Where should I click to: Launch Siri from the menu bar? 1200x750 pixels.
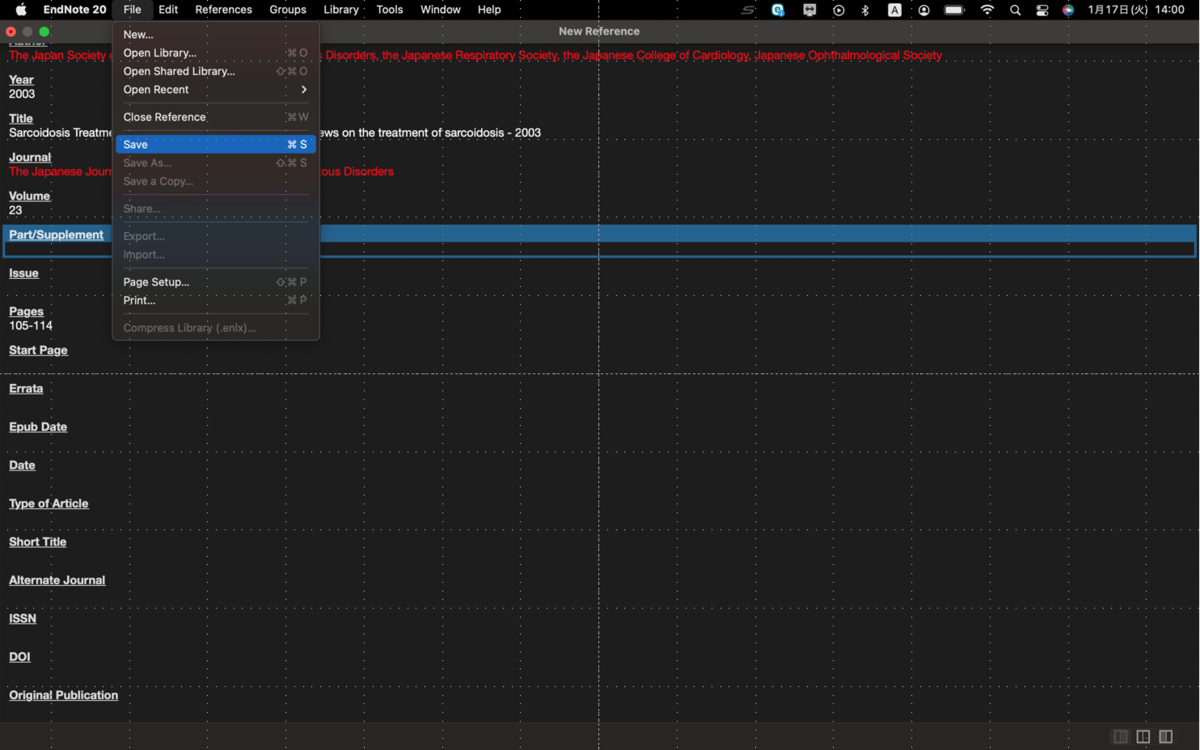1068,10
